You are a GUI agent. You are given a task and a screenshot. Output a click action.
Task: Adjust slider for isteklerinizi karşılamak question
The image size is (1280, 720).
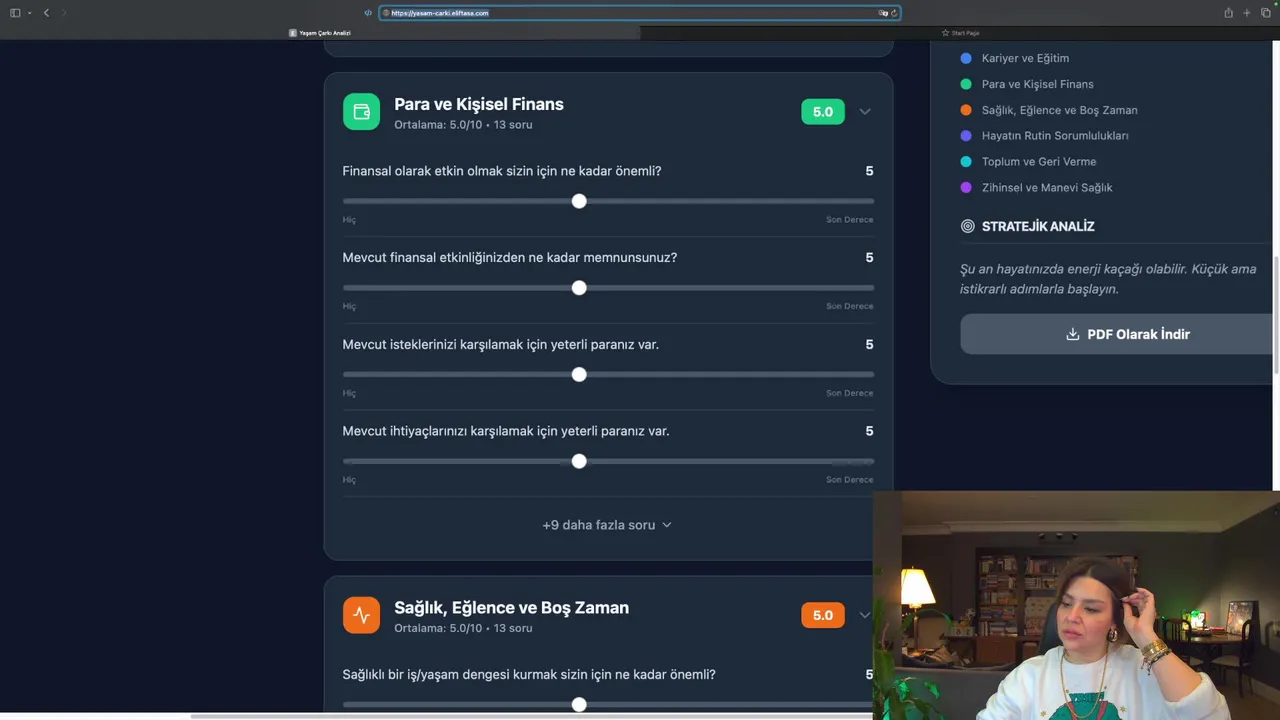(608, 374)
